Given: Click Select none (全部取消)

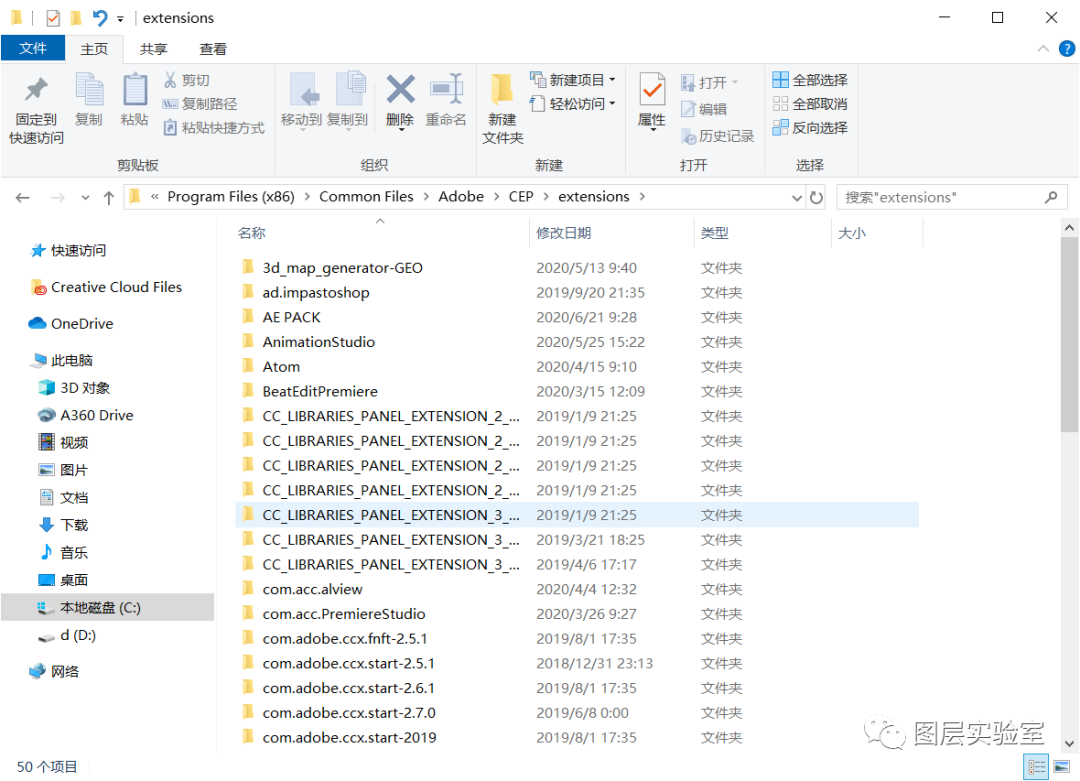Looking at the screenshot, I should point(810,104).
